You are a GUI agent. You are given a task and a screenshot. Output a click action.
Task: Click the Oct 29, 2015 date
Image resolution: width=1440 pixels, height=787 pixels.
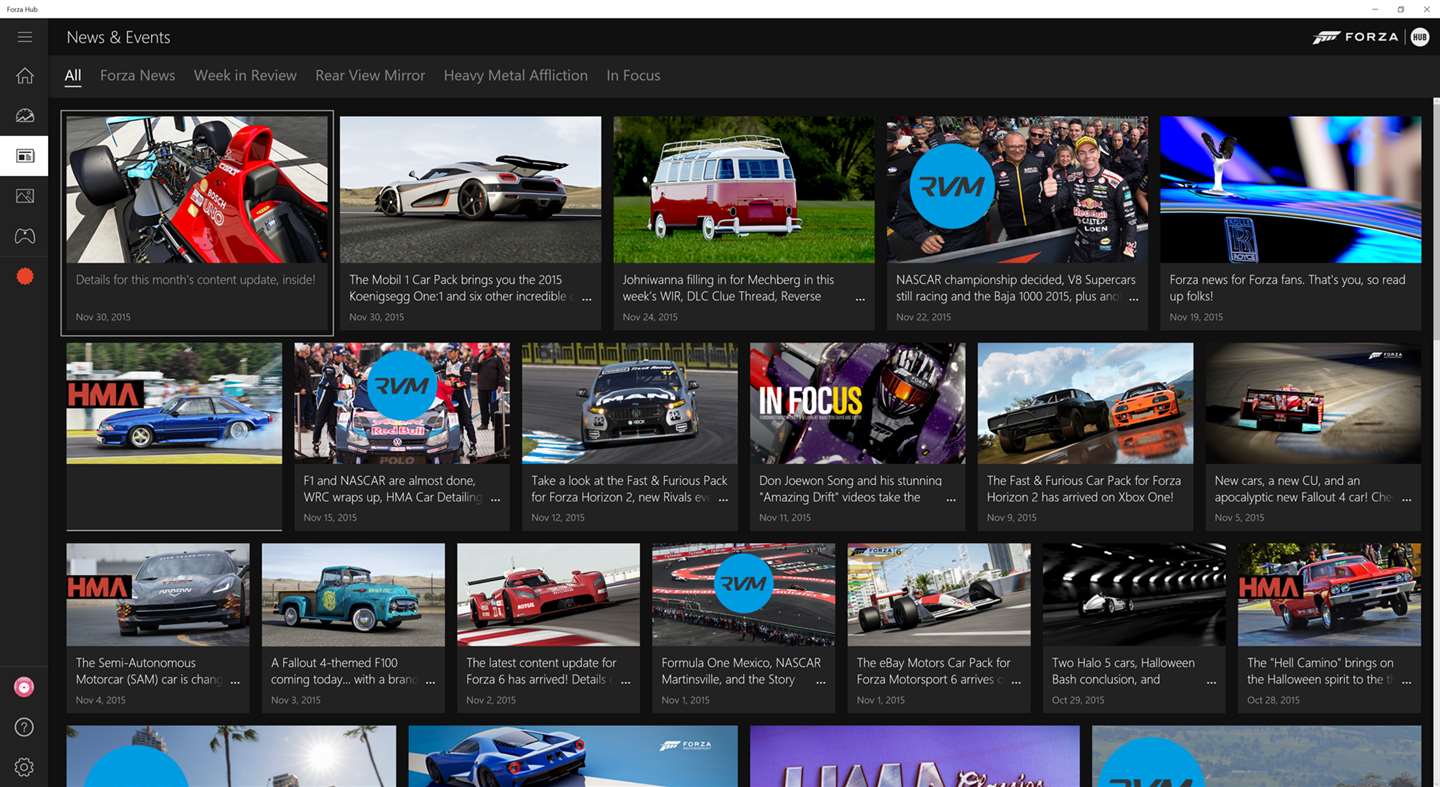point(1079,700)
